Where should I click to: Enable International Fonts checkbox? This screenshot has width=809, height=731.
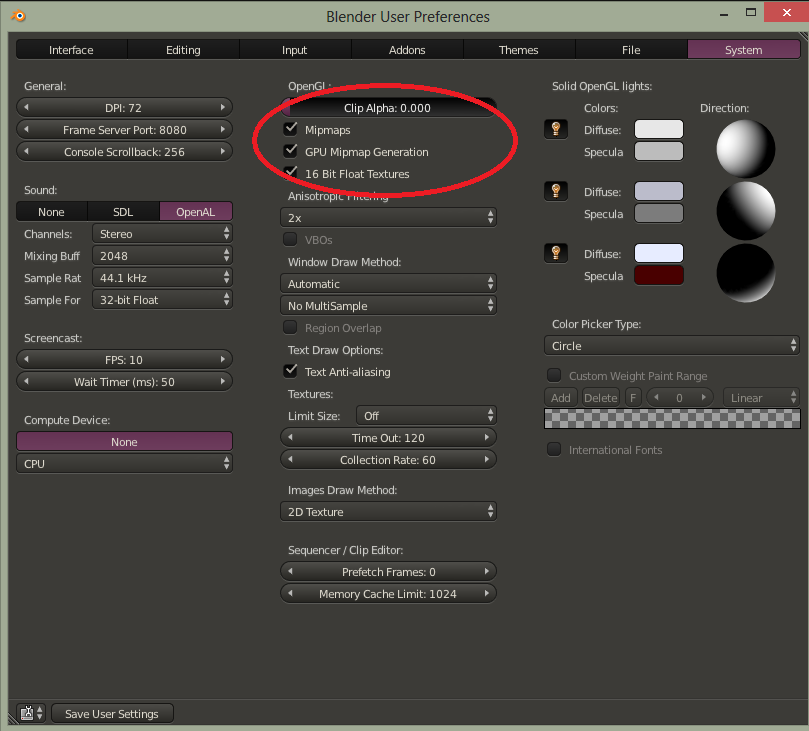554,449
